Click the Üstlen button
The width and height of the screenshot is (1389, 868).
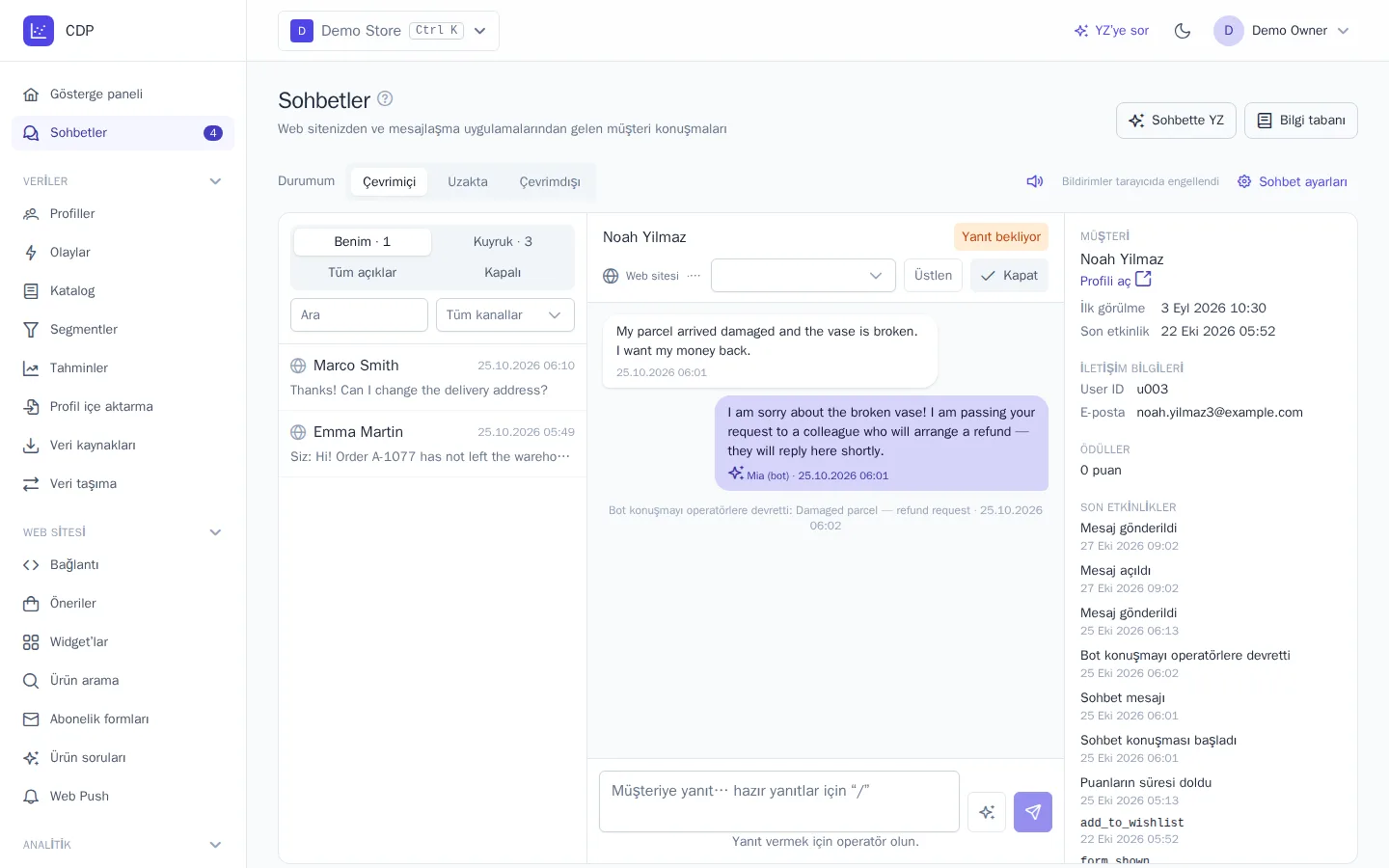[933, 276]
